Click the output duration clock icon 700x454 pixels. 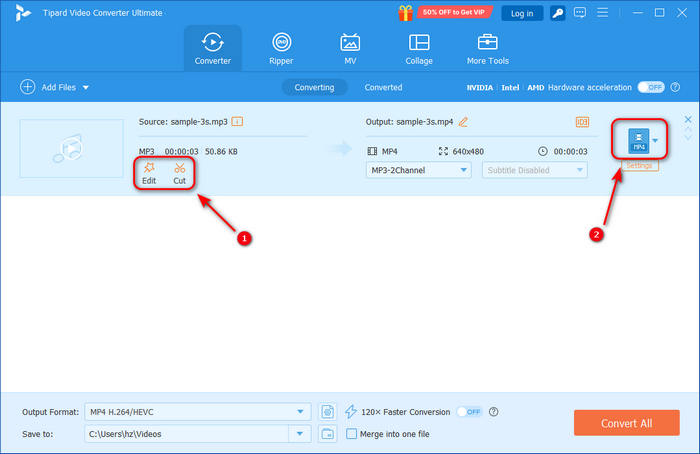[542, 151]
